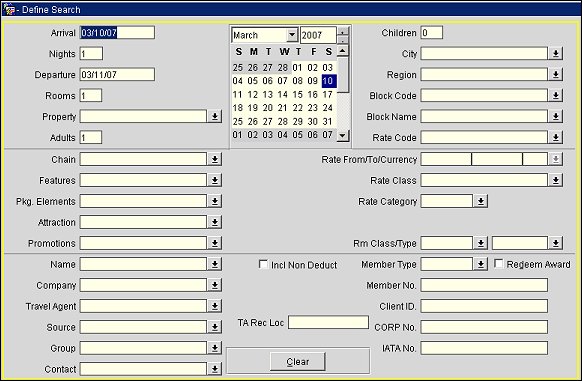Expand the March month dropdown
582x381 pixels.
coord(292,35)
